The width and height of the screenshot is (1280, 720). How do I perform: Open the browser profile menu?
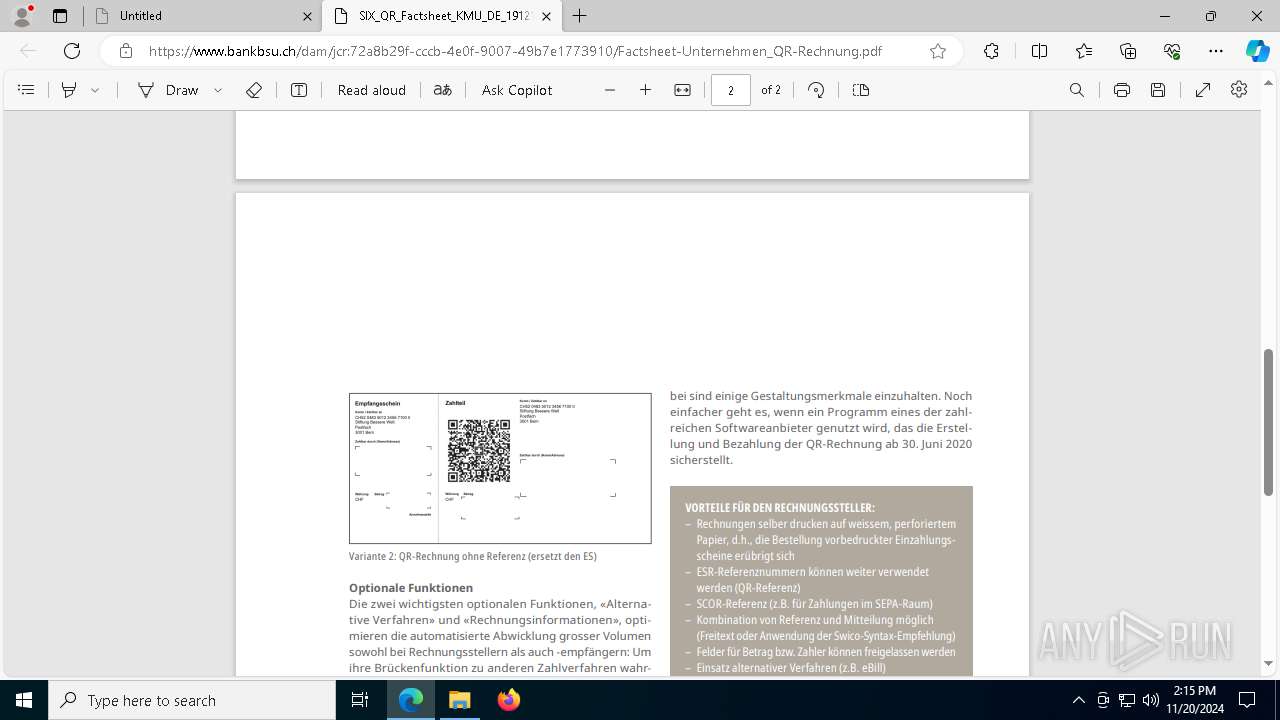(22, 16)
